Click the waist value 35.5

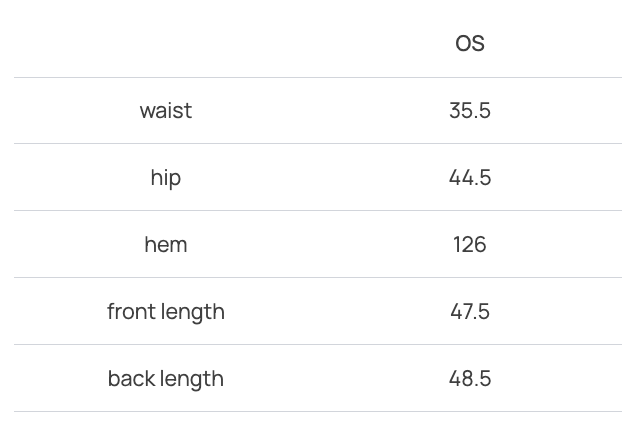pos(469,110)
